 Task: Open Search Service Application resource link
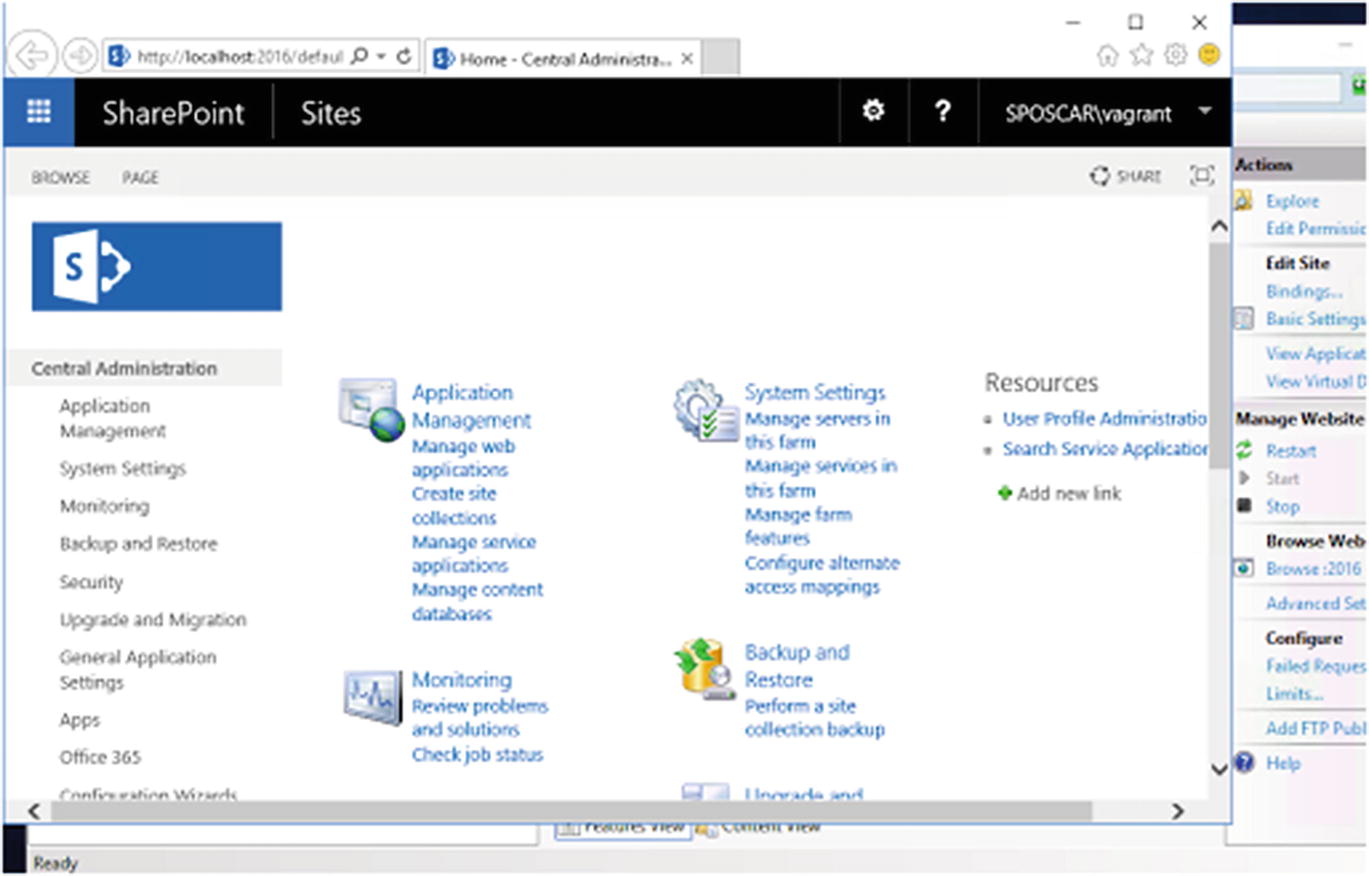pos(1105,449)
